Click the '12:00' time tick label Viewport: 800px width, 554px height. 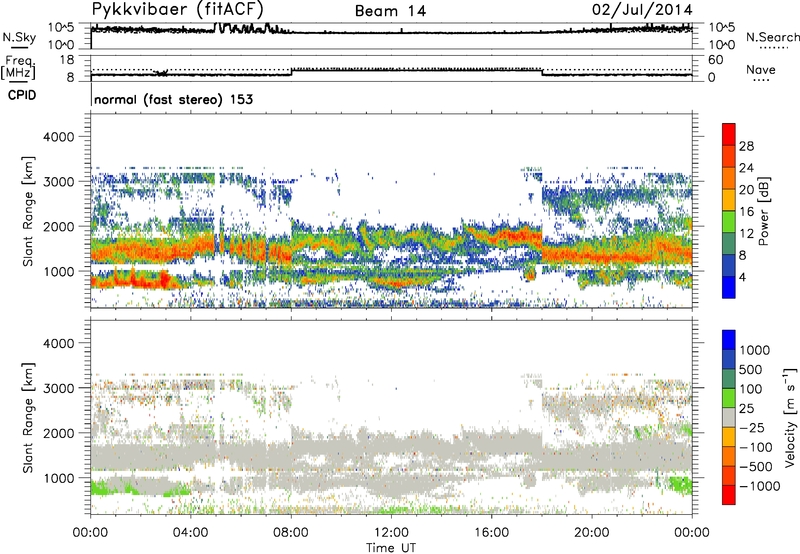[x=391, y=533]
